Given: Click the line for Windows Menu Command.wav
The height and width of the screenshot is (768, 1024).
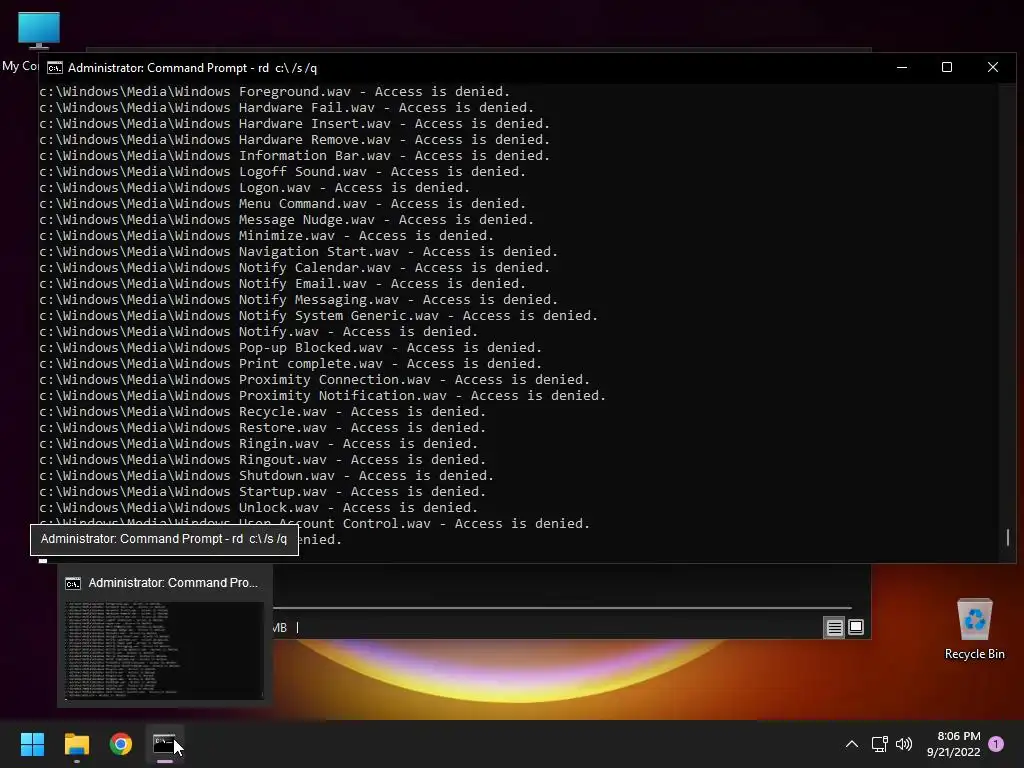Looking at the screenshot, I should tap(283, 204).
